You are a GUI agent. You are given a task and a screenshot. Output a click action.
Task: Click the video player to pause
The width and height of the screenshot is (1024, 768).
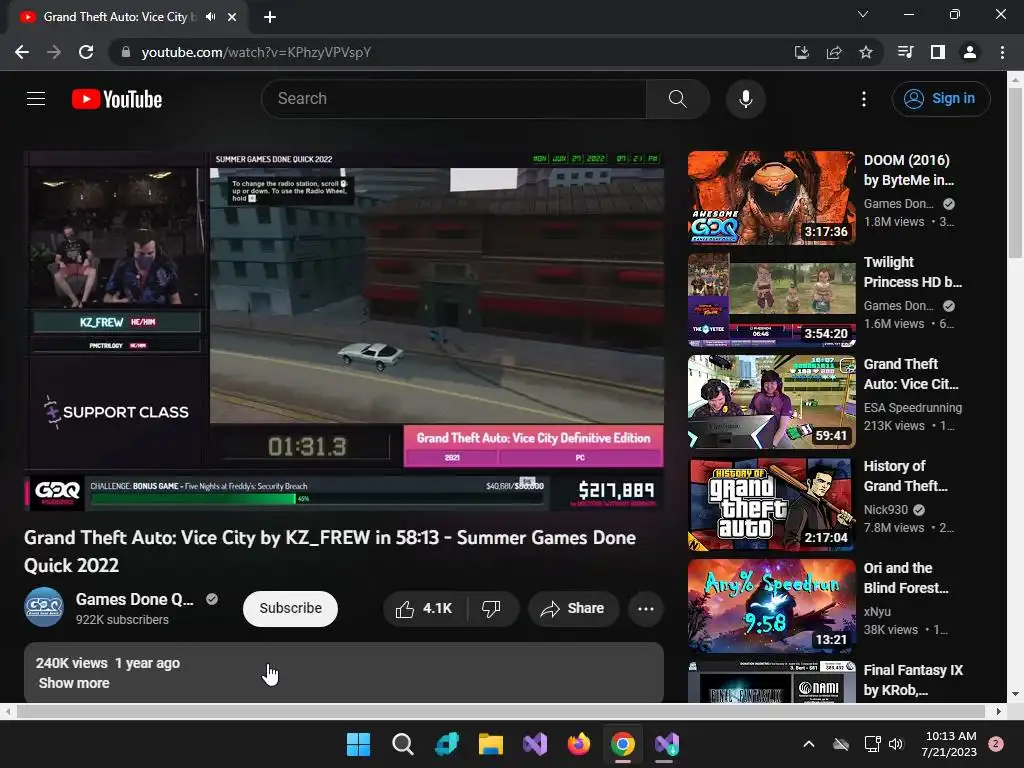[x=344, y=330]
